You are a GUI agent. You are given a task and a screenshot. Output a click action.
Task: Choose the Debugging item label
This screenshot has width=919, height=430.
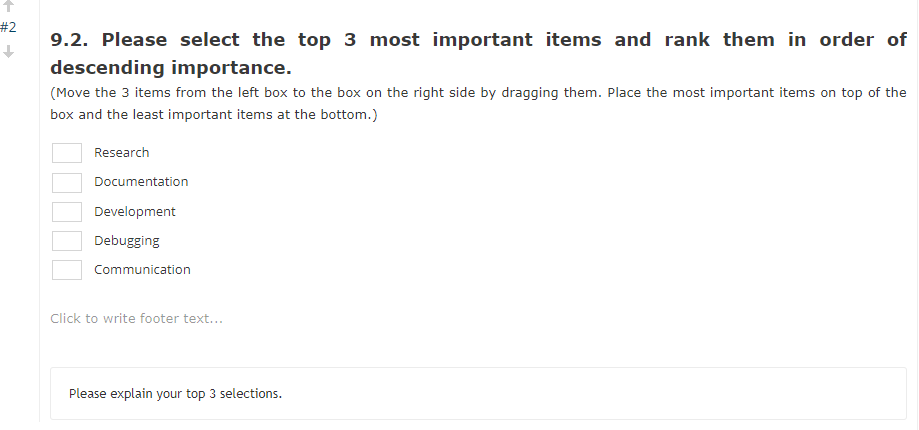(127, 241)
